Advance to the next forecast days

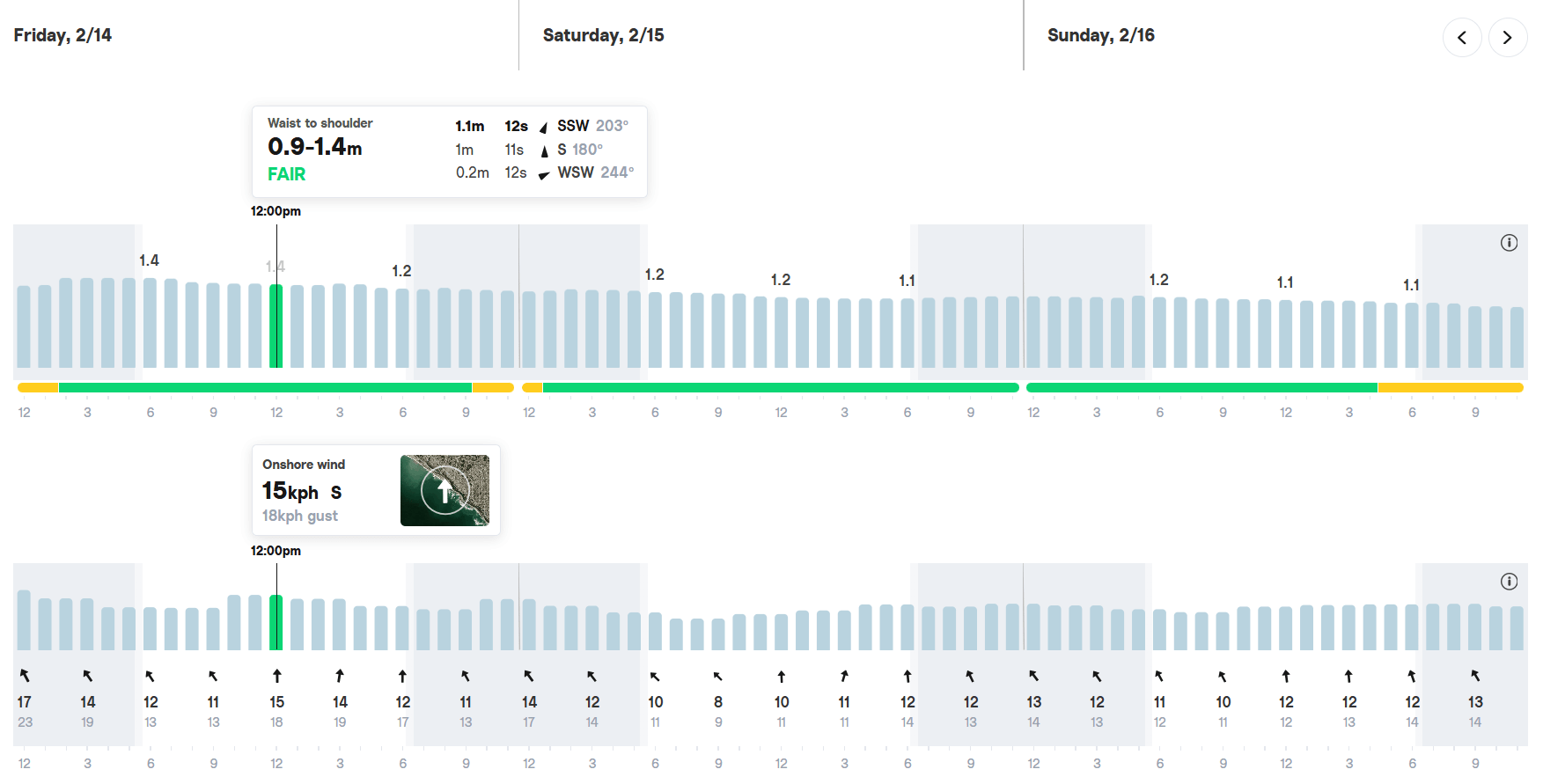pyautogui.click(x=1507, y=38)
